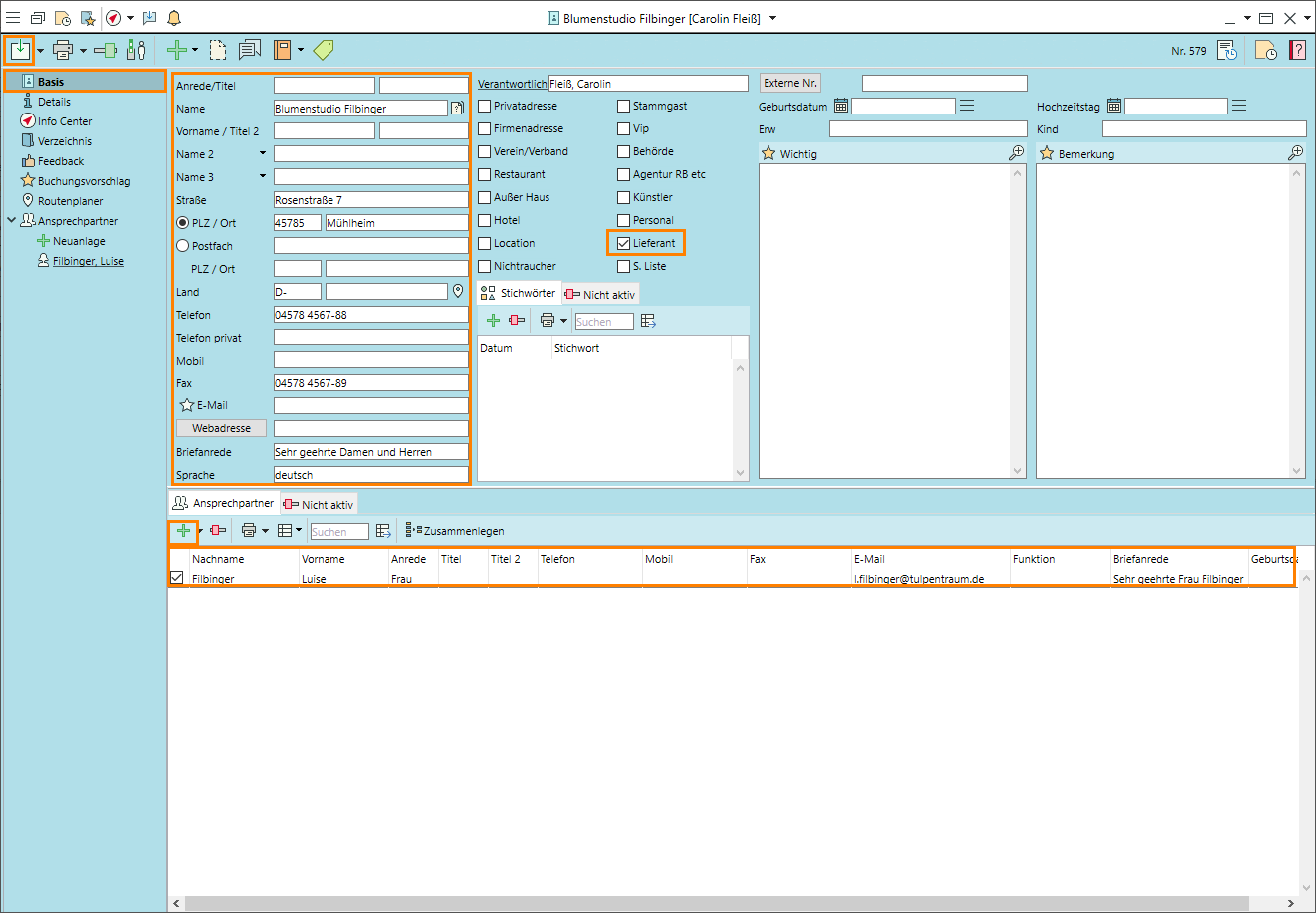Viewport: 1316px width, 913px height.
Task: Add new Ansprechpartner with green plus
Action: 183,531
